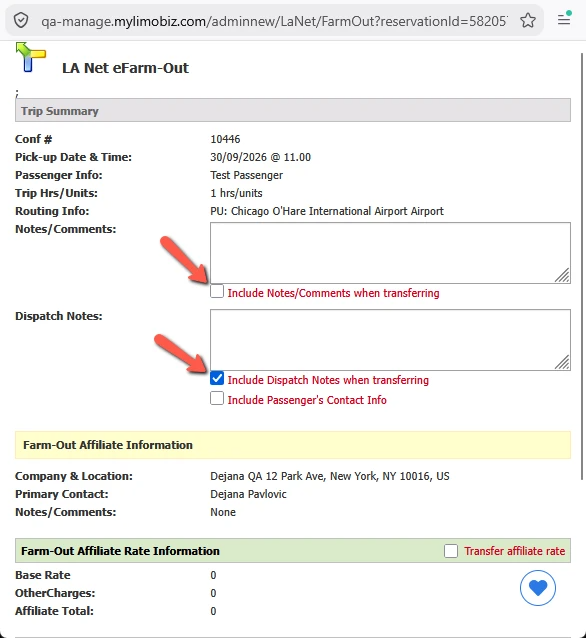Click the Company & Location label
The image size is (586, 638).
[74, 476]
